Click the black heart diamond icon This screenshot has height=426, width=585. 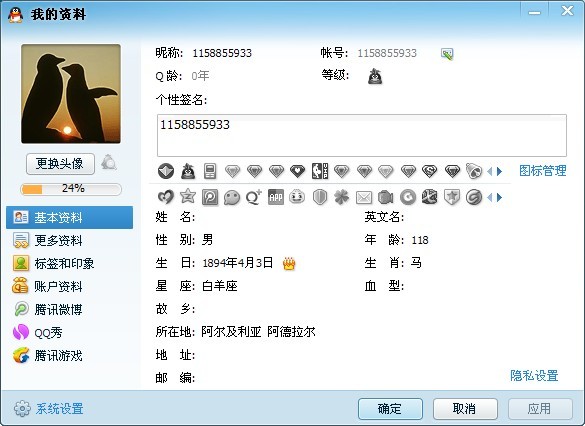297,171
